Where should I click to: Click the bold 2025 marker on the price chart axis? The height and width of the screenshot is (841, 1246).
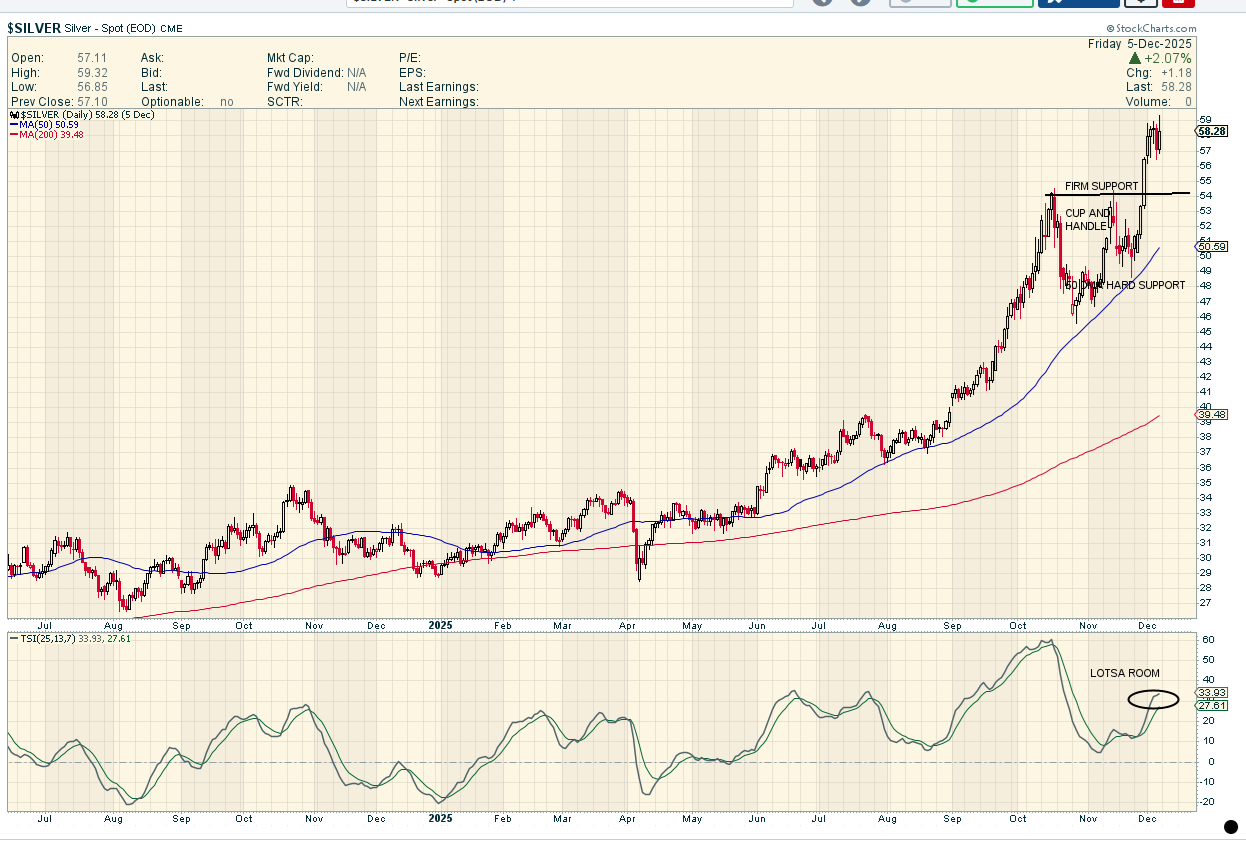tap(440, 626)
